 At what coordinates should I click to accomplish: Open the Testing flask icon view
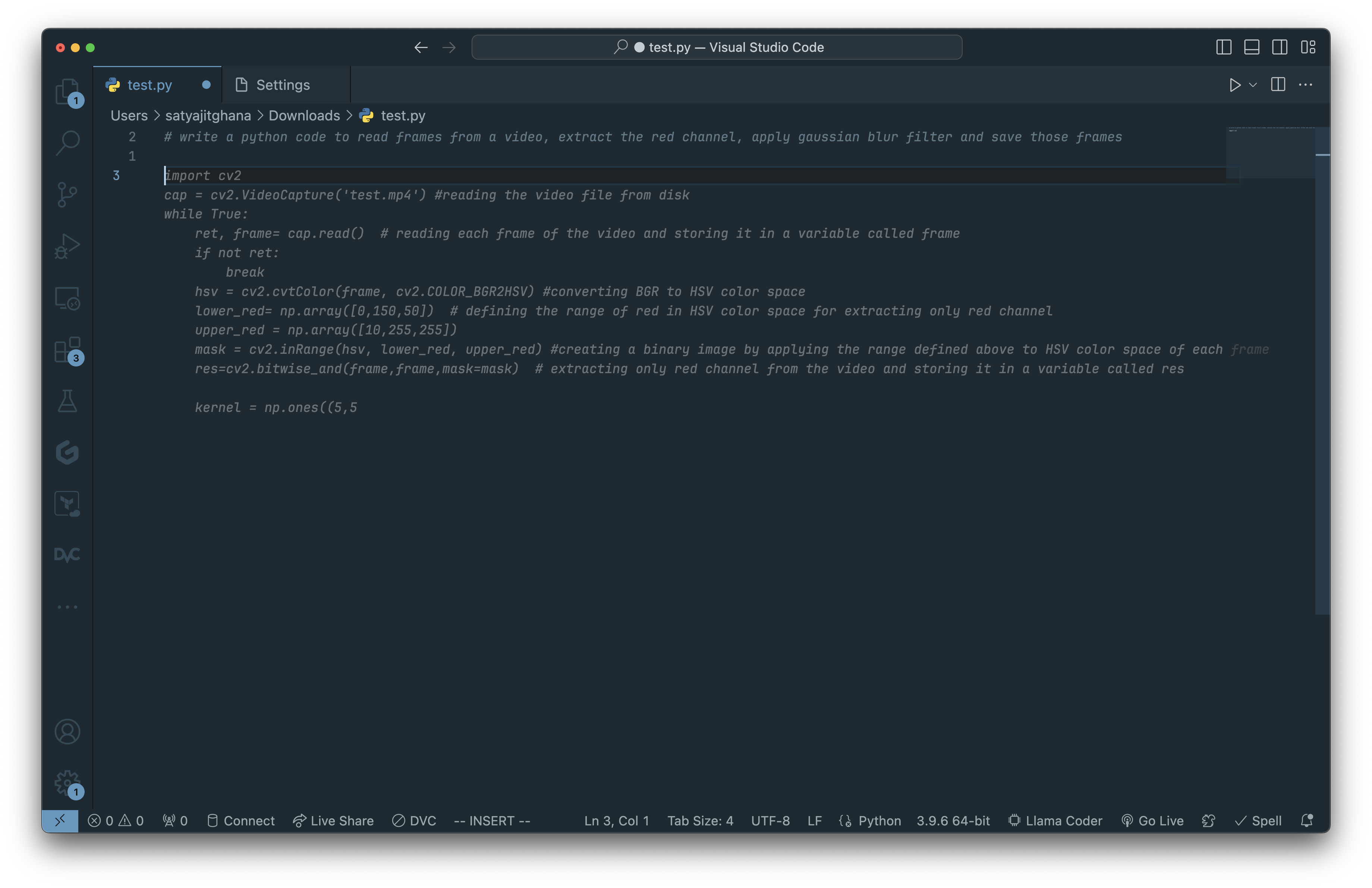67,401
